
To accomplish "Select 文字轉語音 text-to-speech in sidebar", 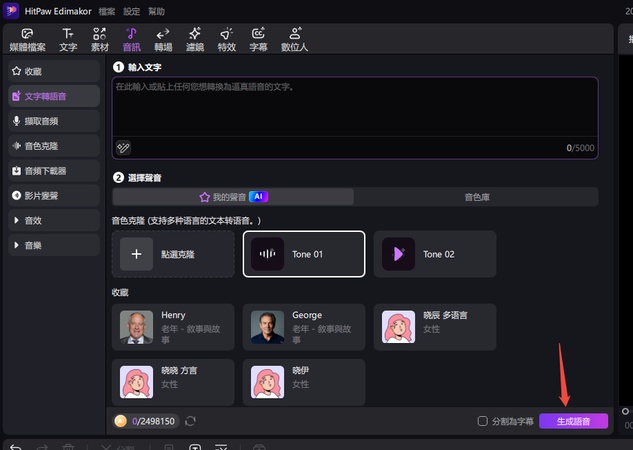I will 54,96.
